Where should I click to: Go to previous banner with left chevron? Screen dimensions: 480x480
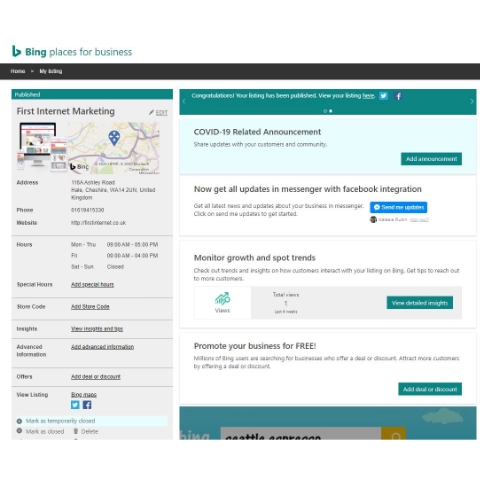[x=184, y=101]
